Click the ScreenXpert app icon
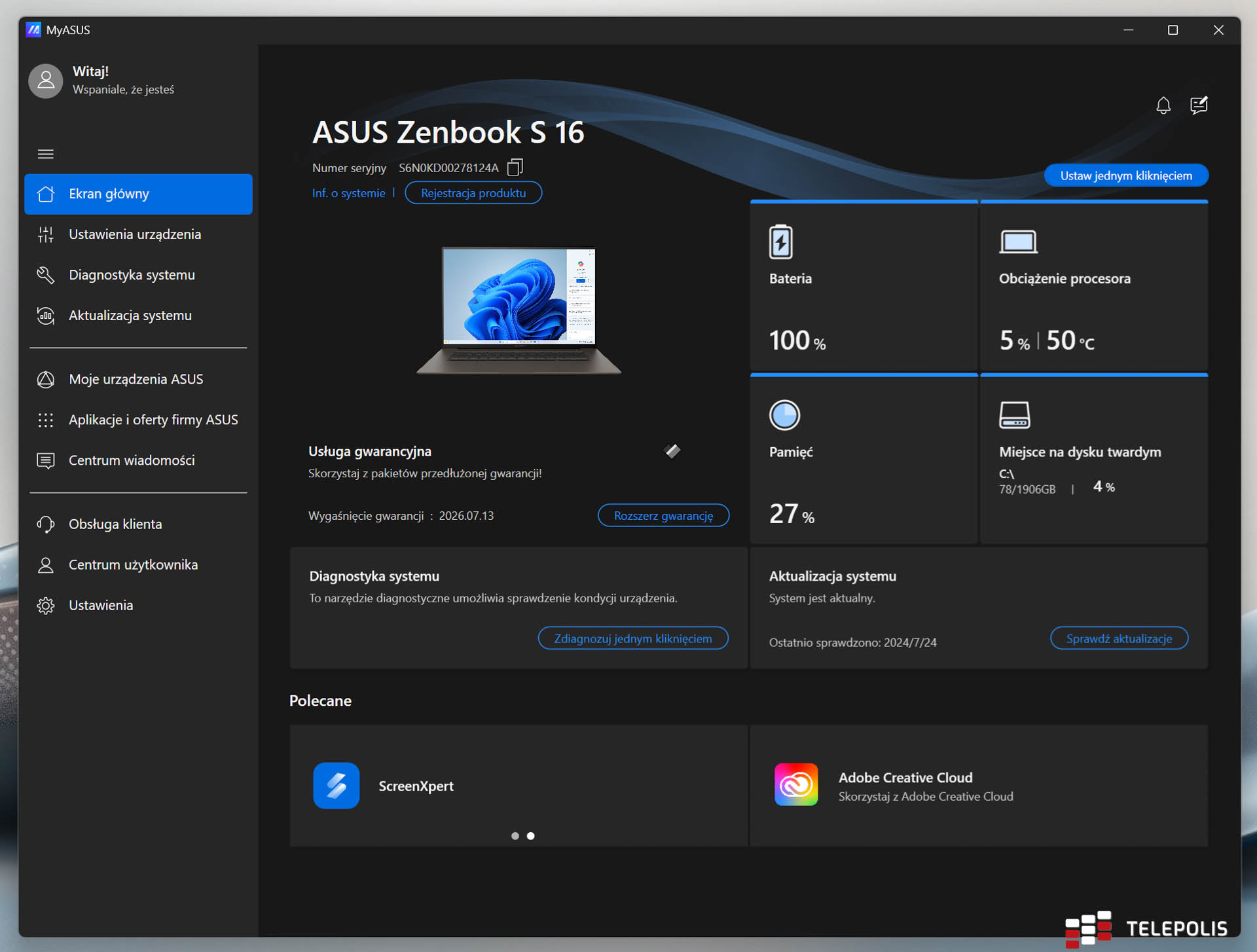The width and height of the screenshot is (1257, 952). click(336, 785)
